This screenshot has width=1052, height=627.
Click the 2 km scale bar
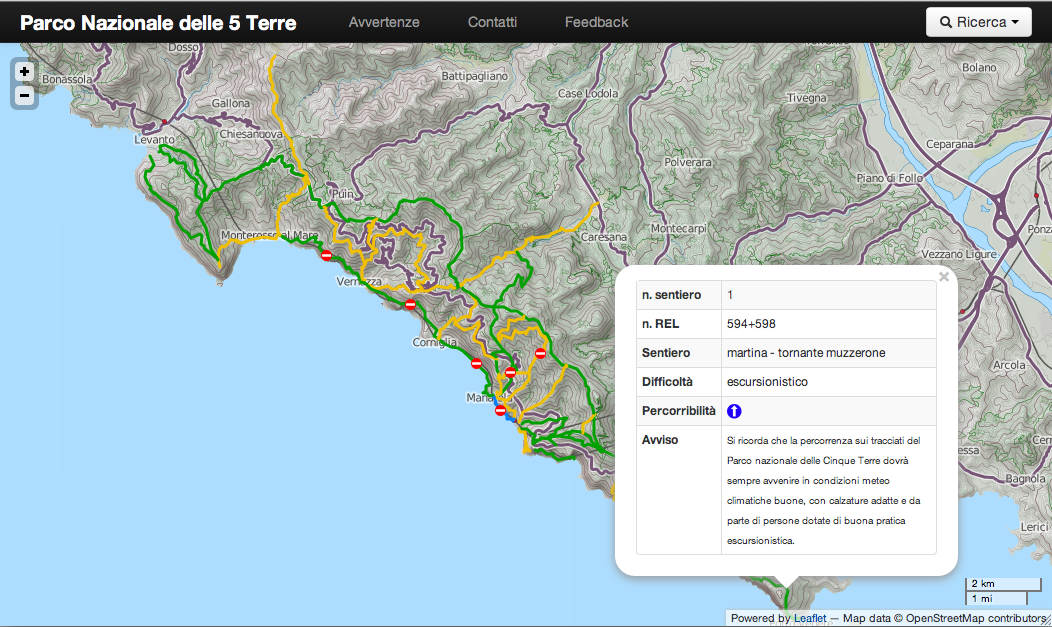click(1002, 583)
